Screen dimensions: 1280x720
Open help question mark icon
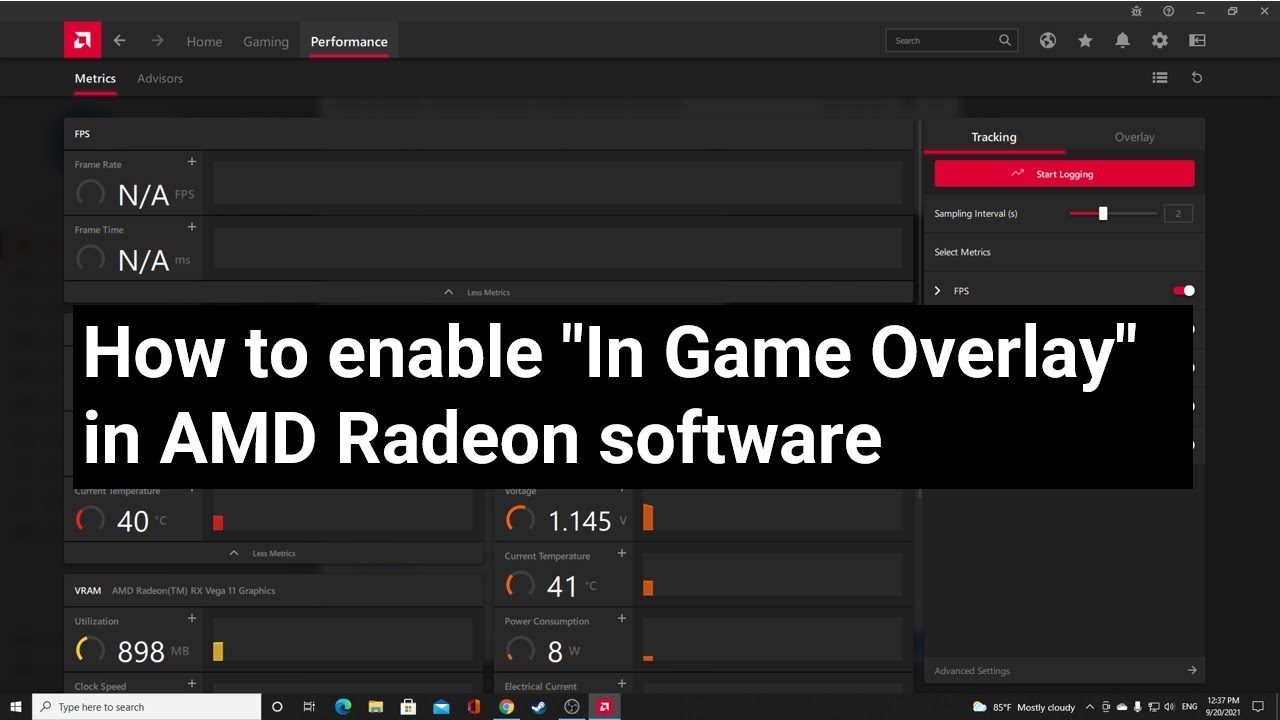tap(1168, 11)
